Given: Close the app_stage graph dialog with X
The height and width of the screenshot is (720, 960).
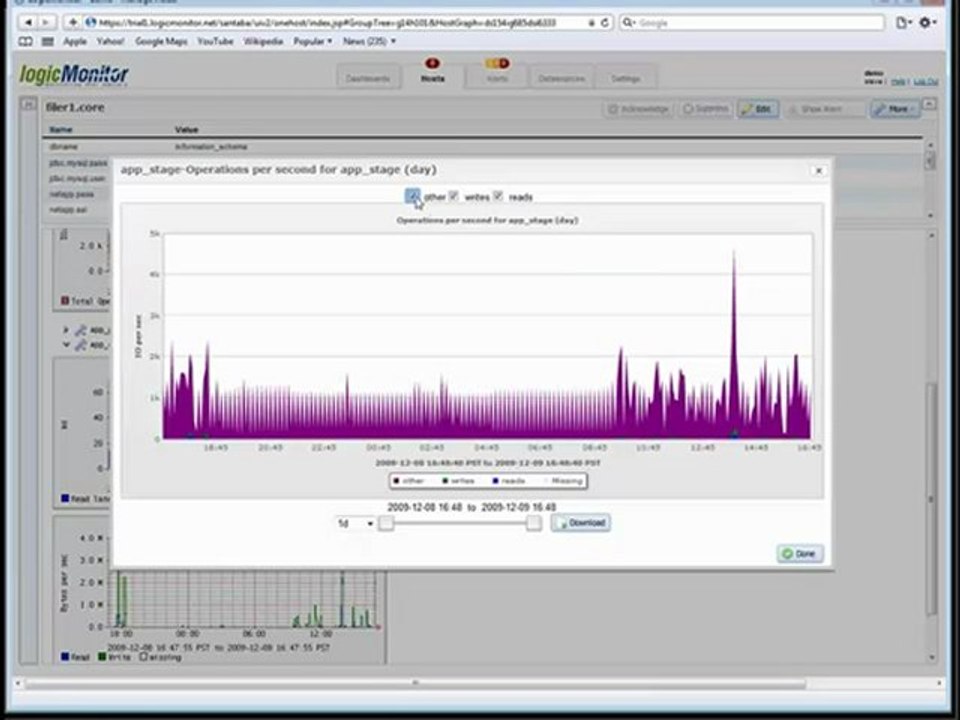Looking at the screenshot, I should point(819,171).
